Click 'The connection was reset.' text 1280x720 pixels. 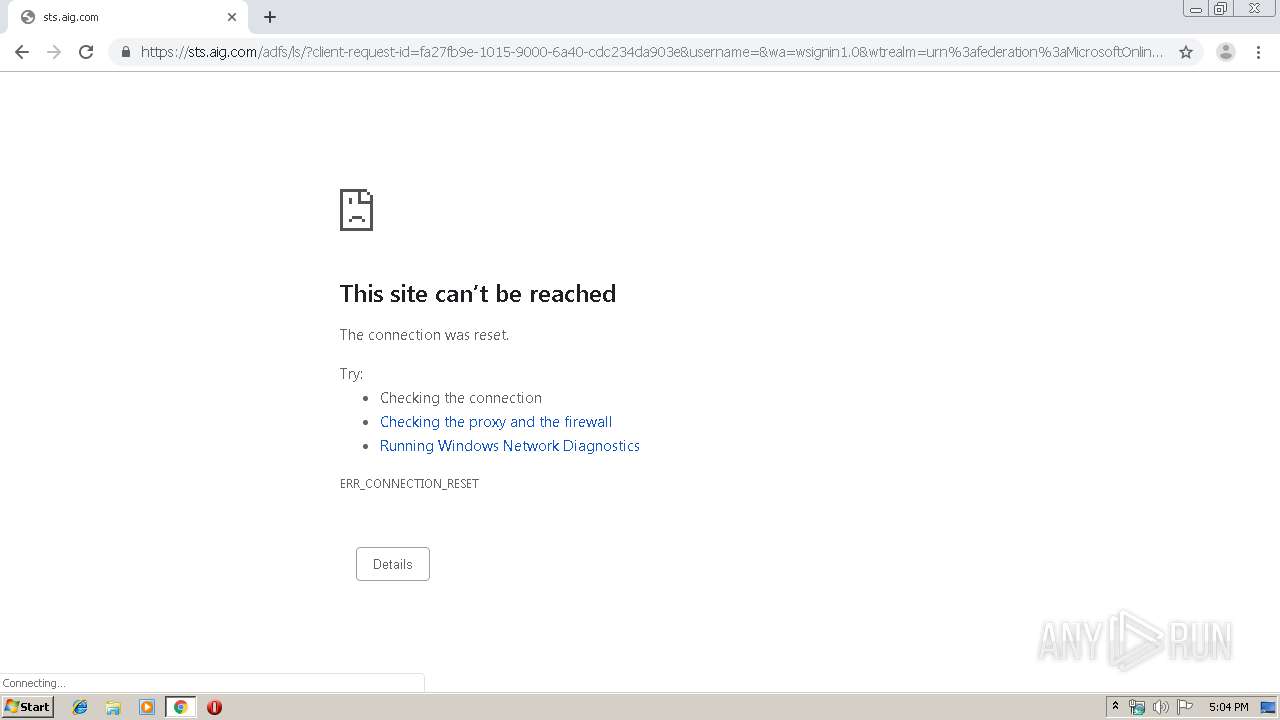[x=424, y=335]
